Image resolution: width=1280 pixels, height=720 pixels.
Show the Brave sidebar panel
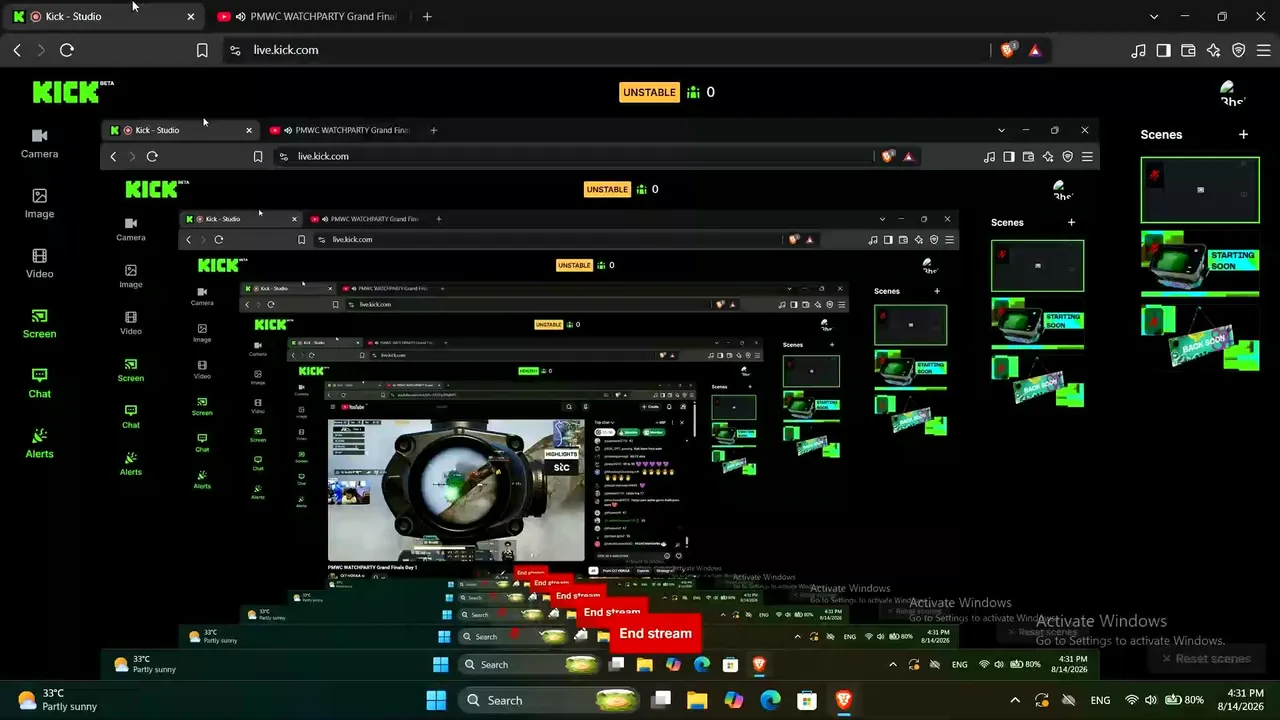[x=1163, y=50]
